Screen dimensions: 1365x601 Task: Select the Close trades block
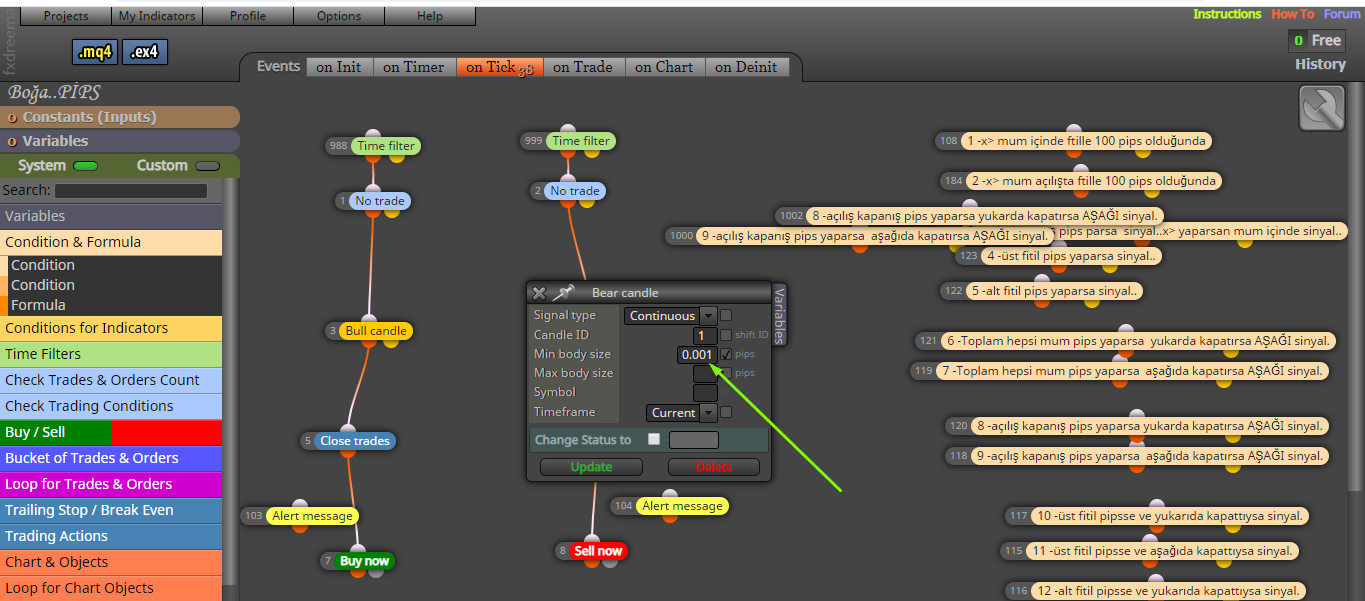[355, 441]
